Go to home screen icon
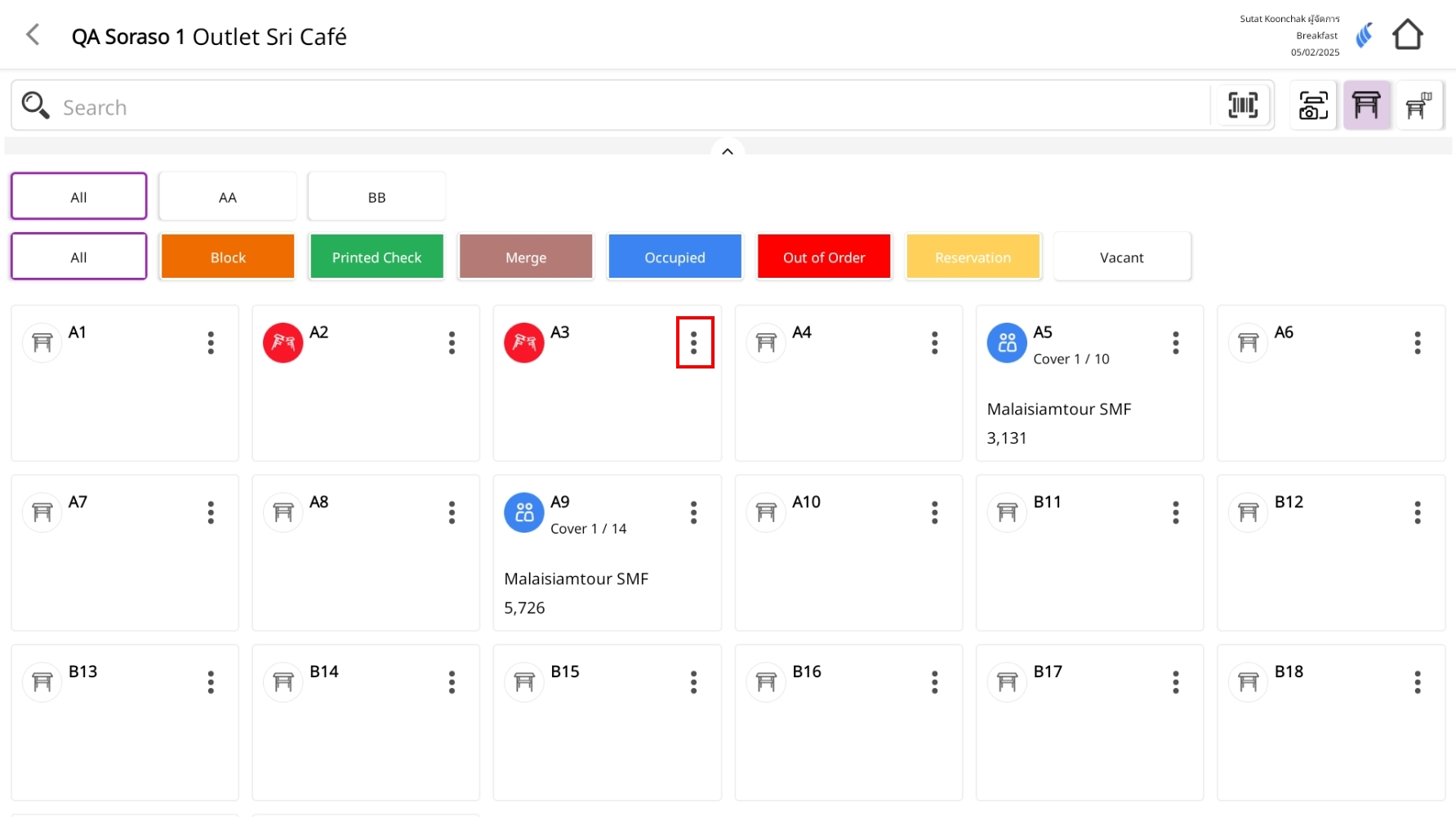This screenshot has height=817, width=1456. pos(1407,35)
